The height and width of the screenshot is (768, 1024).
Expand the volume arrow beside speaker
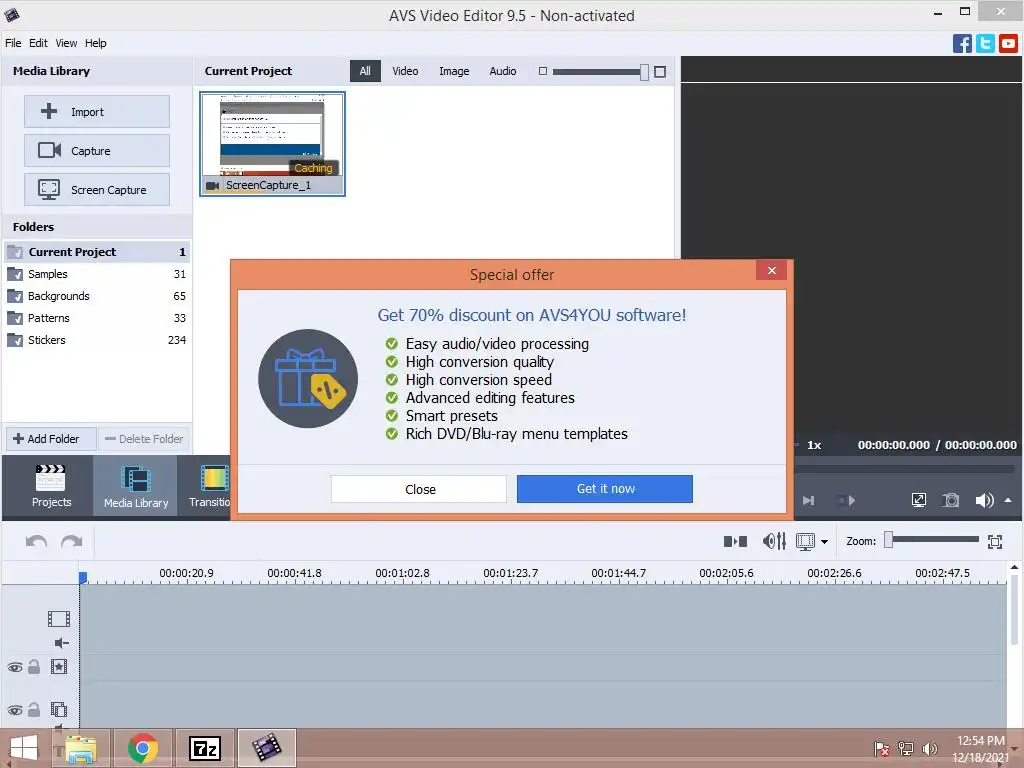click(1008, 500)
